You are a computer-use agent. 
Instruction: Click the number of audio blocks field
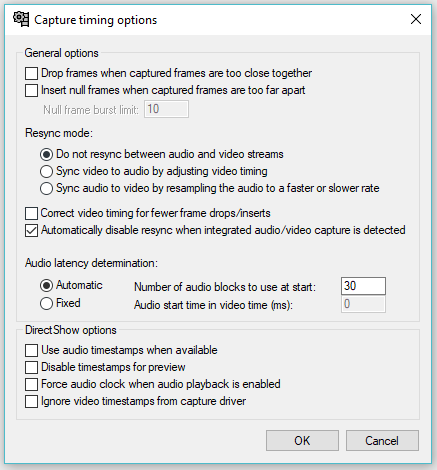(363, 286)
